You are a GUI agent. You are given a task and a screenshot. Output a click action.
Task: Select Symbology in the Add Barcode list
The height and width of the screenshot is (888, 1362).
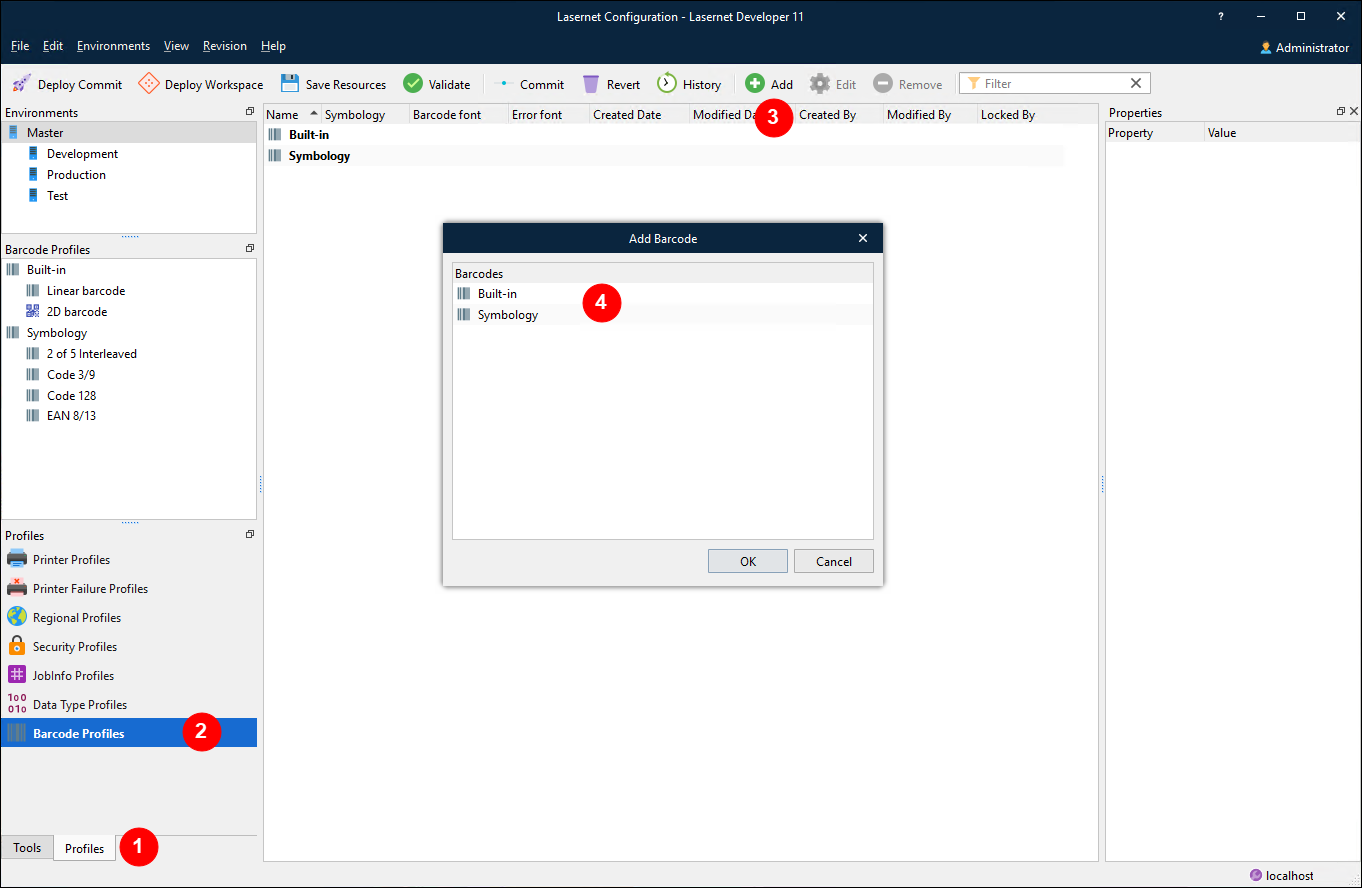point(663,314)
